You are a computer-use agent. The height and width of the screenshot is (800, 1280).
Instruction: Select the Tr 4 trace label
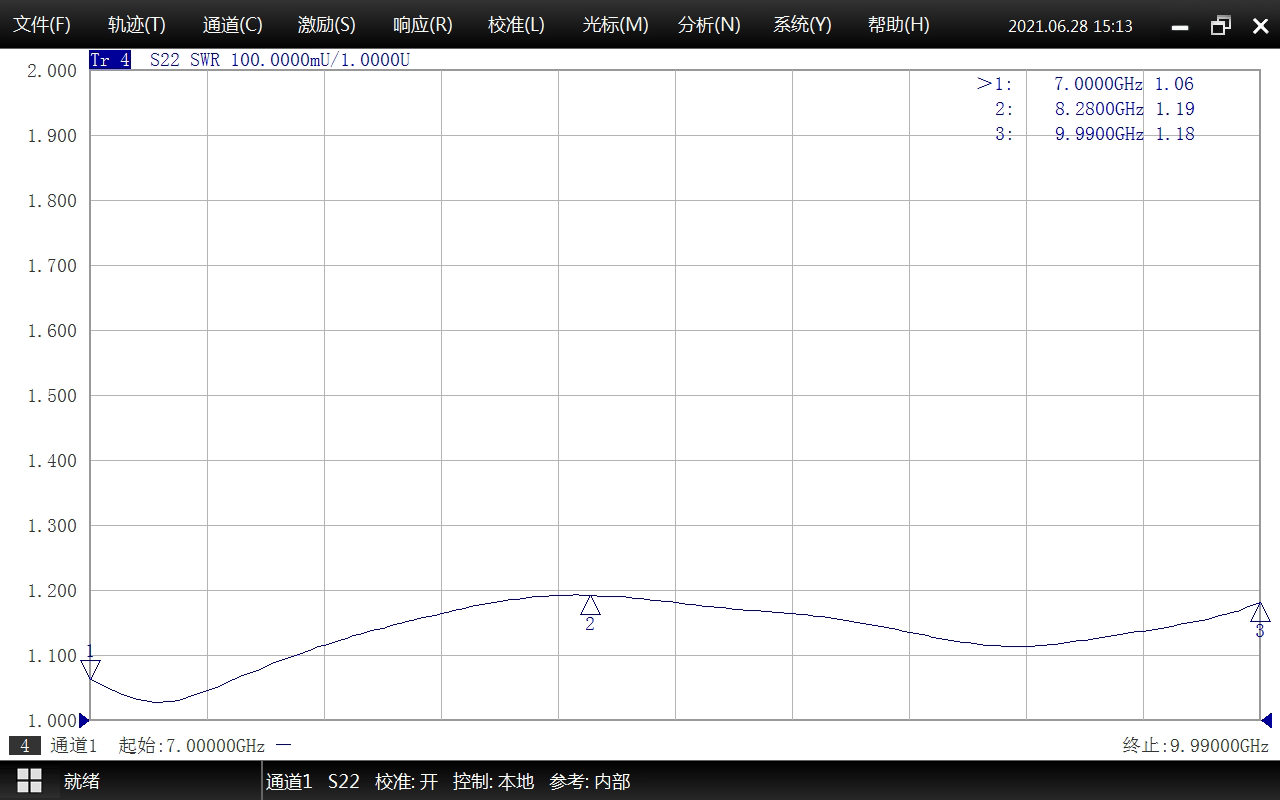click(x=110, y=60)
